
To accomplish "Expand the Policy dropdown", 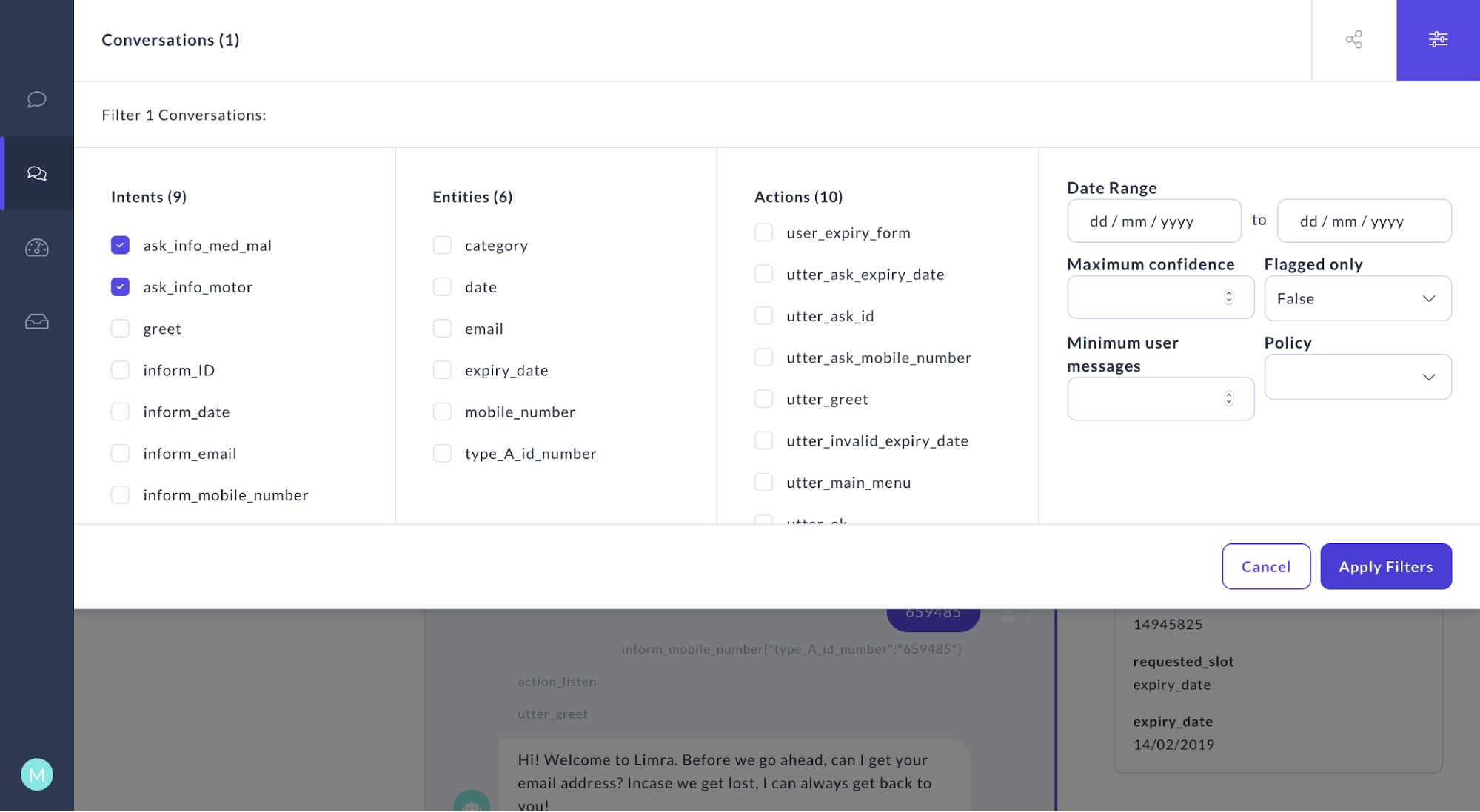I will [1357, 377].
